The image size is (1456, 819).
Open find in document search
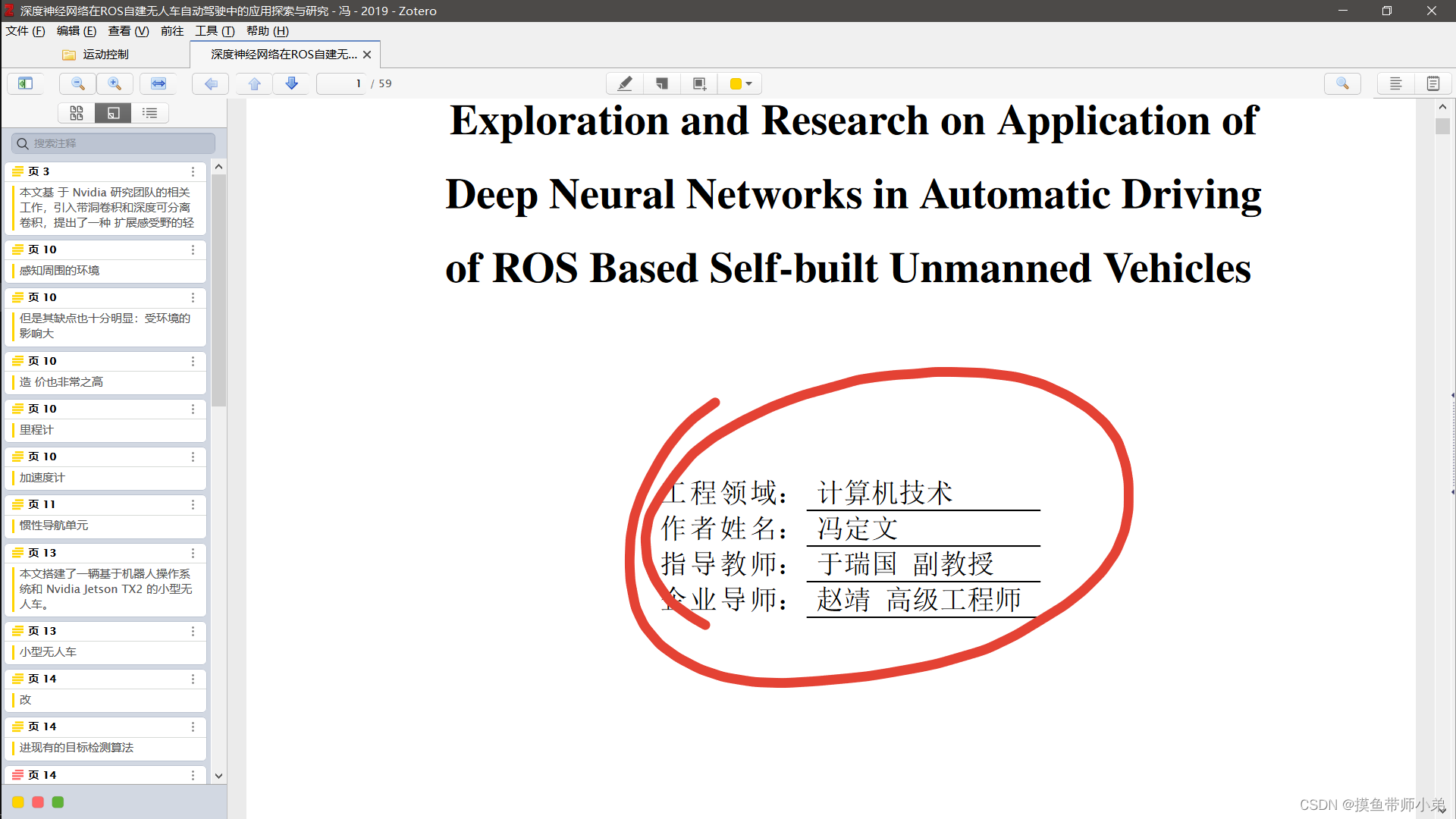tap(1342, 83)
